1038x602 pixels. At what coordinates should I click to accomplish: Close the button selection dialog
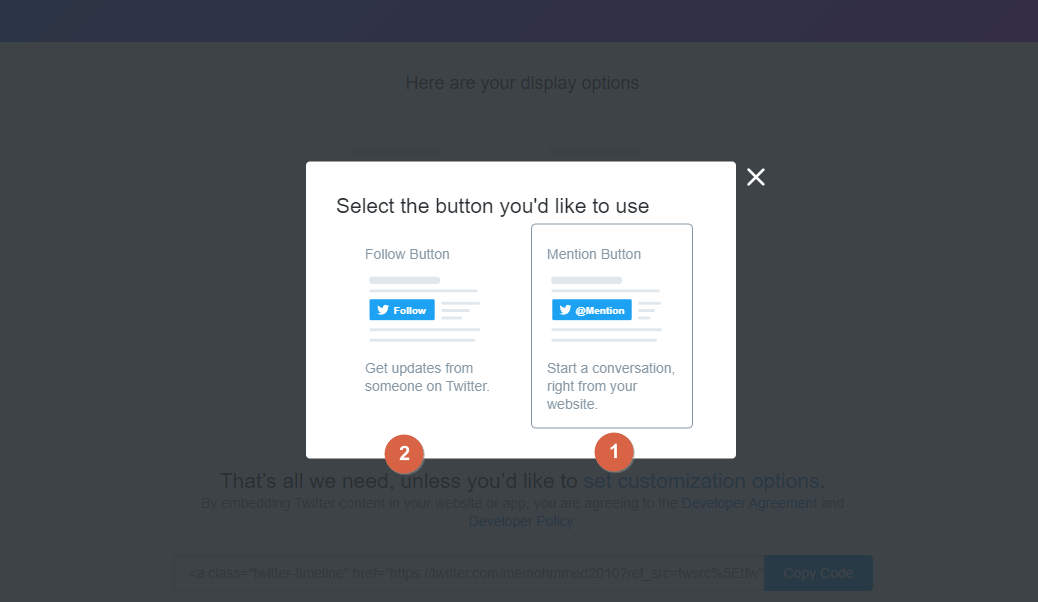[x=755, y=177]
